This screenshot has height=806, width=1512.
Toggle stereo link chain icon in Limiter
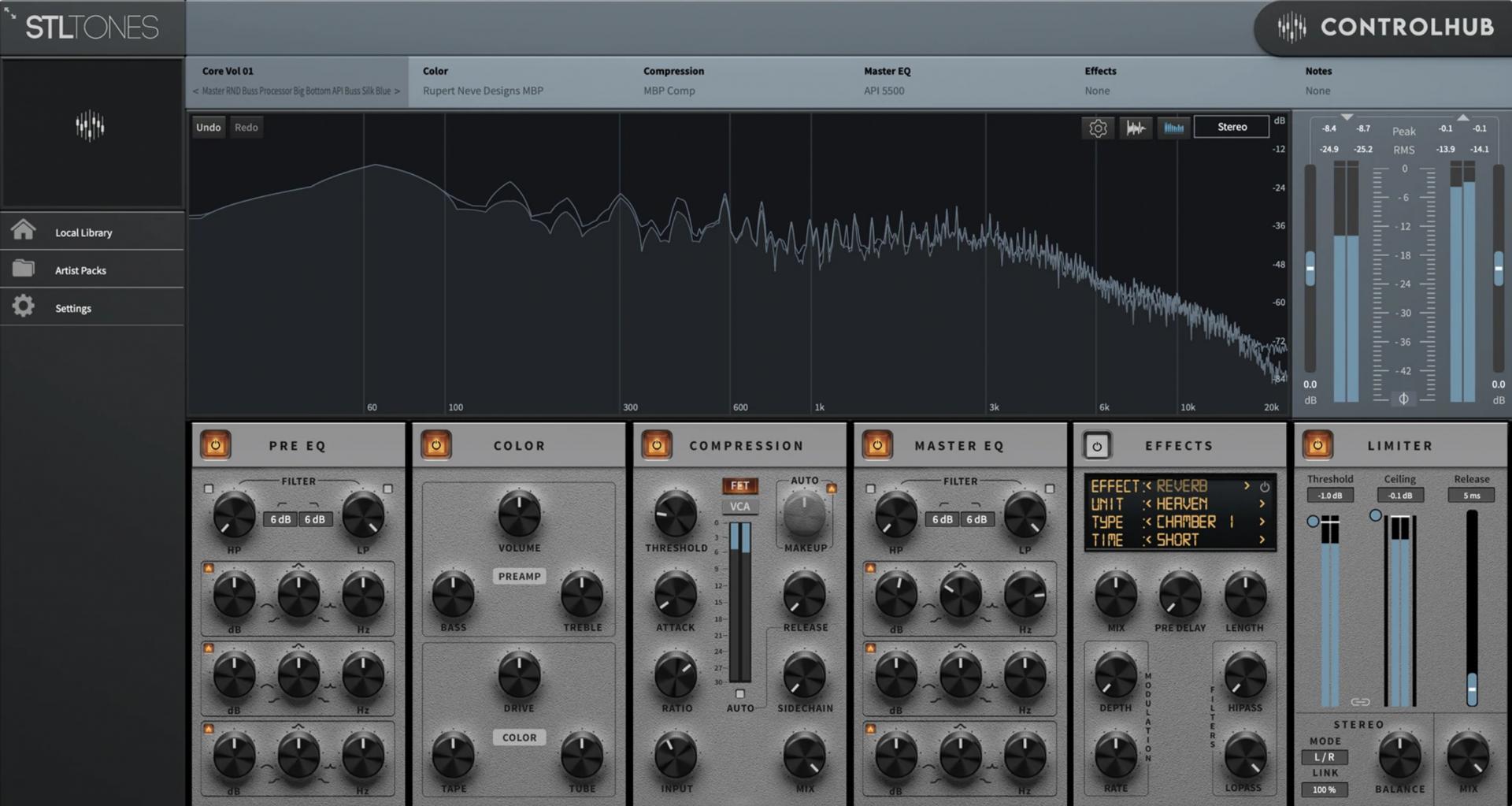point(1360,701)
